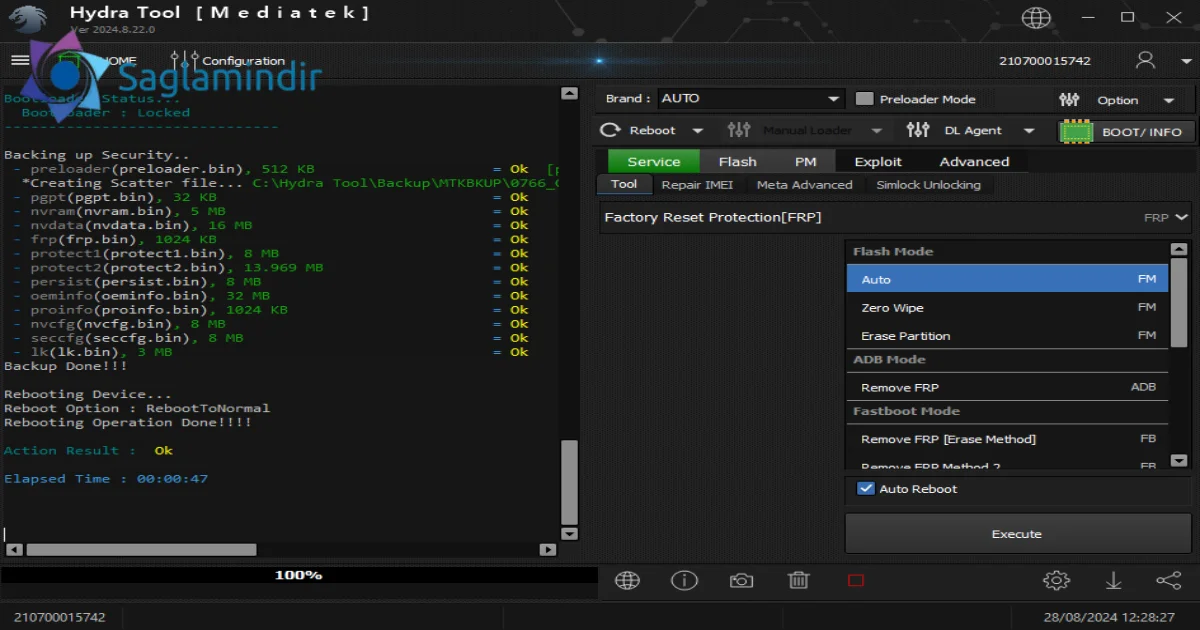
Task: Click the BOOT/ INFO button
Action: click(1126, 131)
